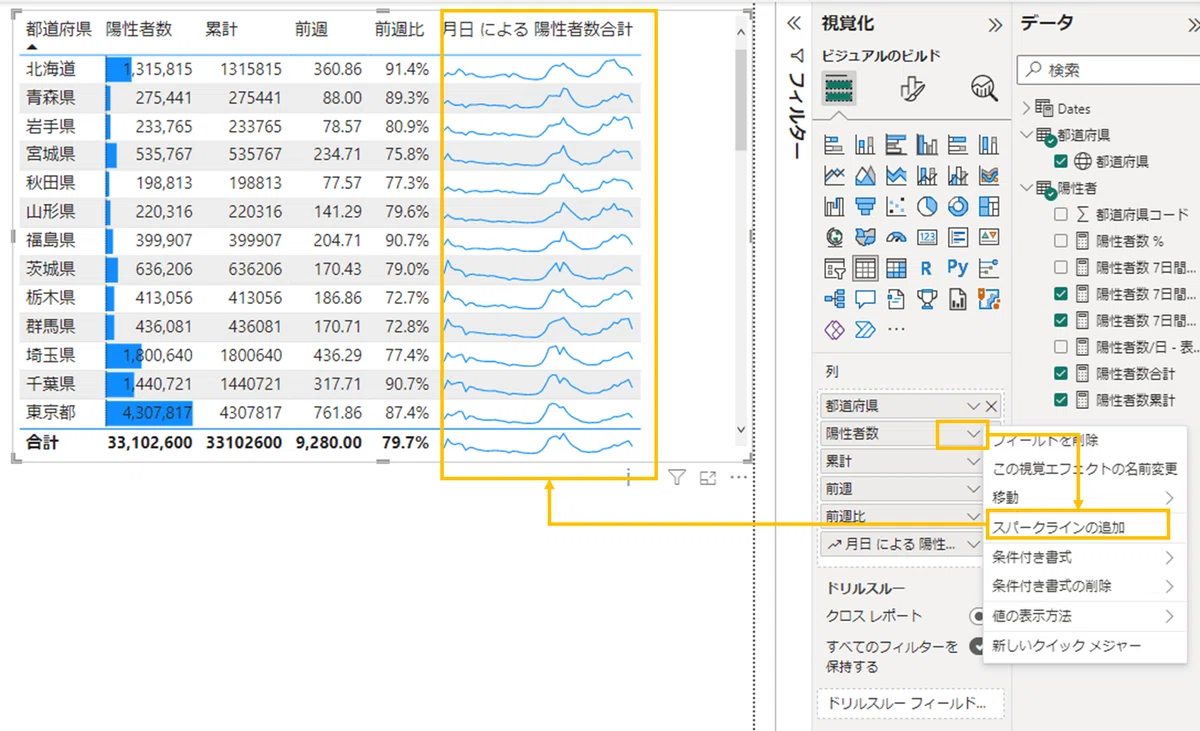Select the KPI visual
Viewport: 1200px width, 731px height.
(989, 238)
